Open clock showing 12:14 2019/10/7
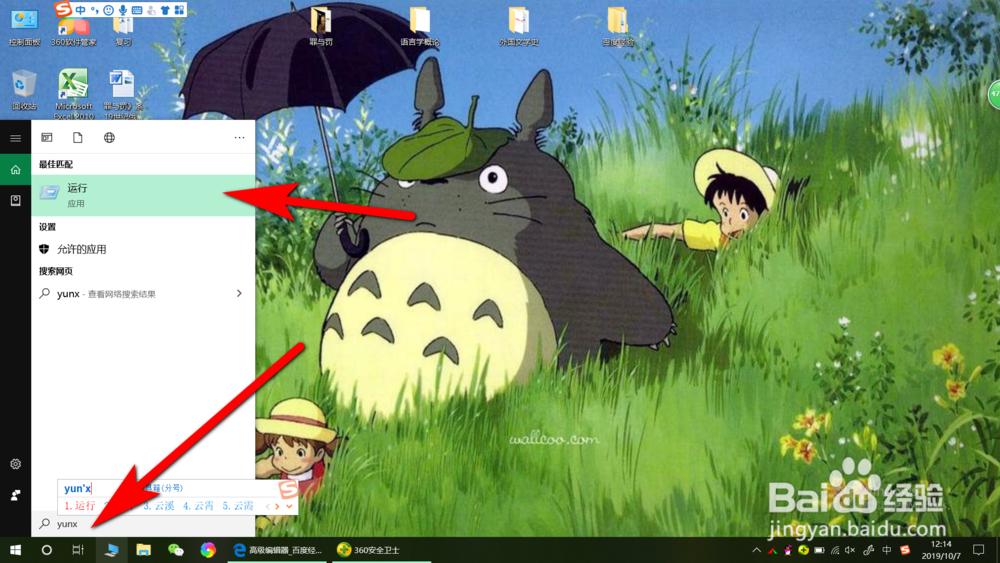The image size is (1000, 563). point(941,550)
